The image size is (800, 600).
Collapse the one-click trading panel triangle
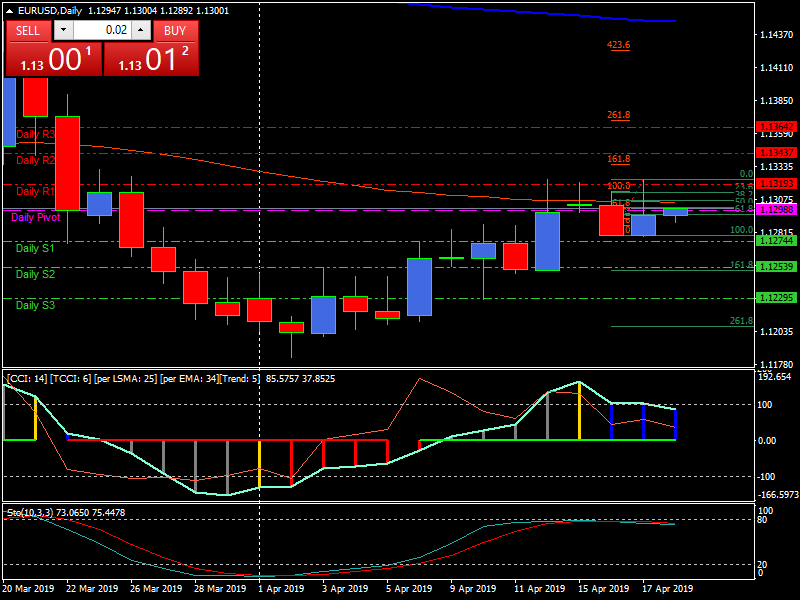pyautogui.click(x=10, y=11)
